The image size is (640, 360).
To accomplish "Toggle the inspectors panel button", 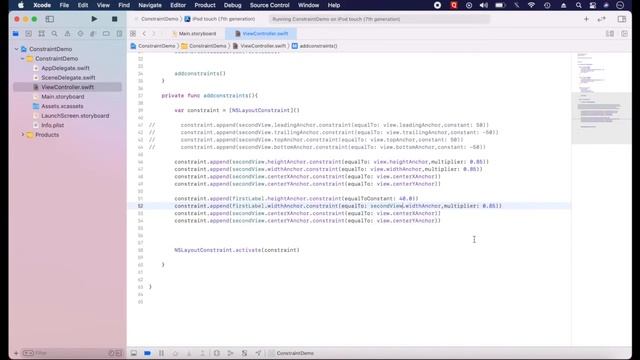I will coord(622,19).
